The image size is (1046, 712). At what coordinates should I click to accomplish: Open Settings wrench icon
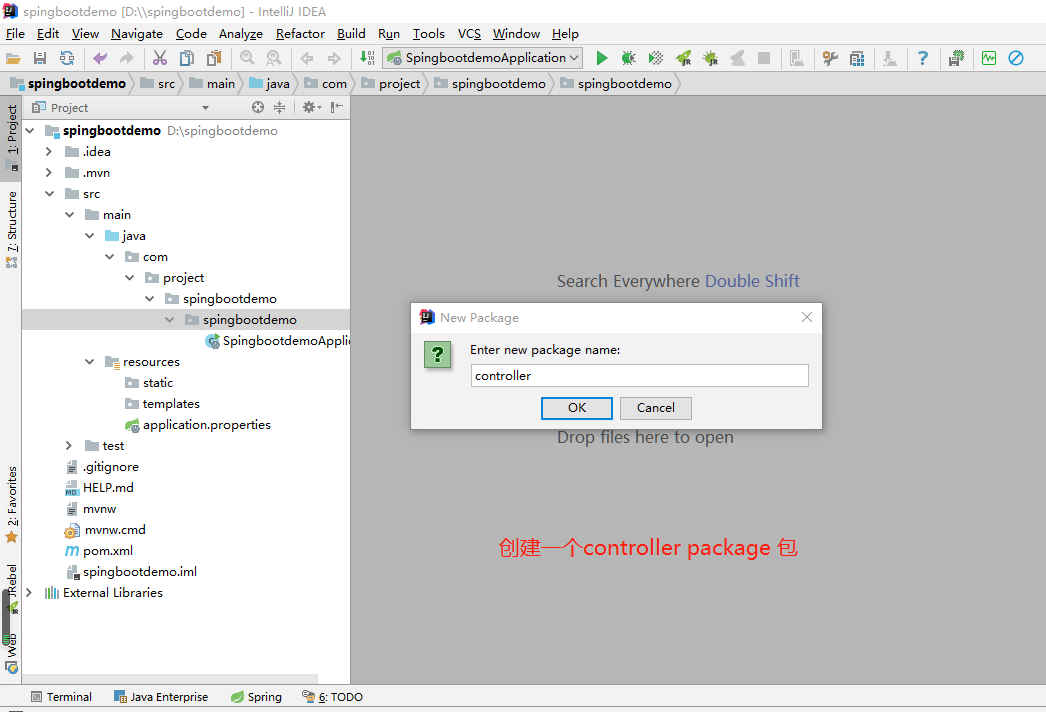(x=830, y=59)
